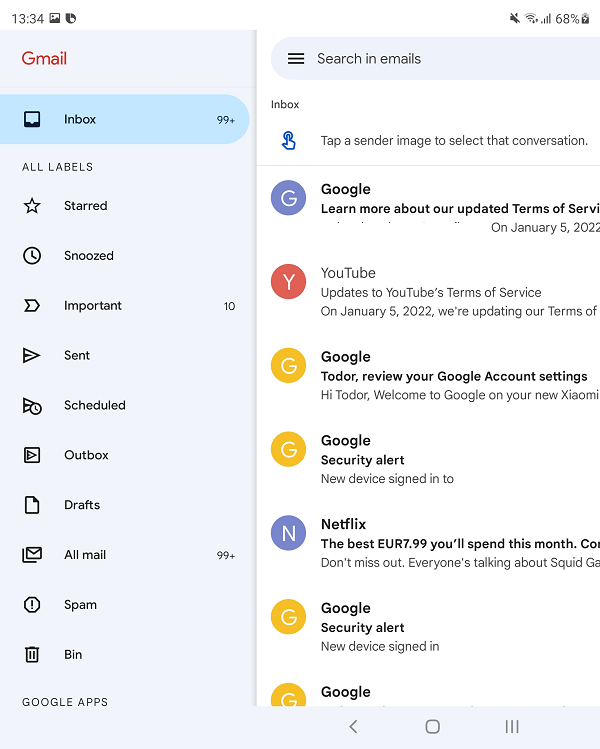This screenshot has height=749, width=600.
Task: Click the 10 count beside Important
Action: point(229,306)
